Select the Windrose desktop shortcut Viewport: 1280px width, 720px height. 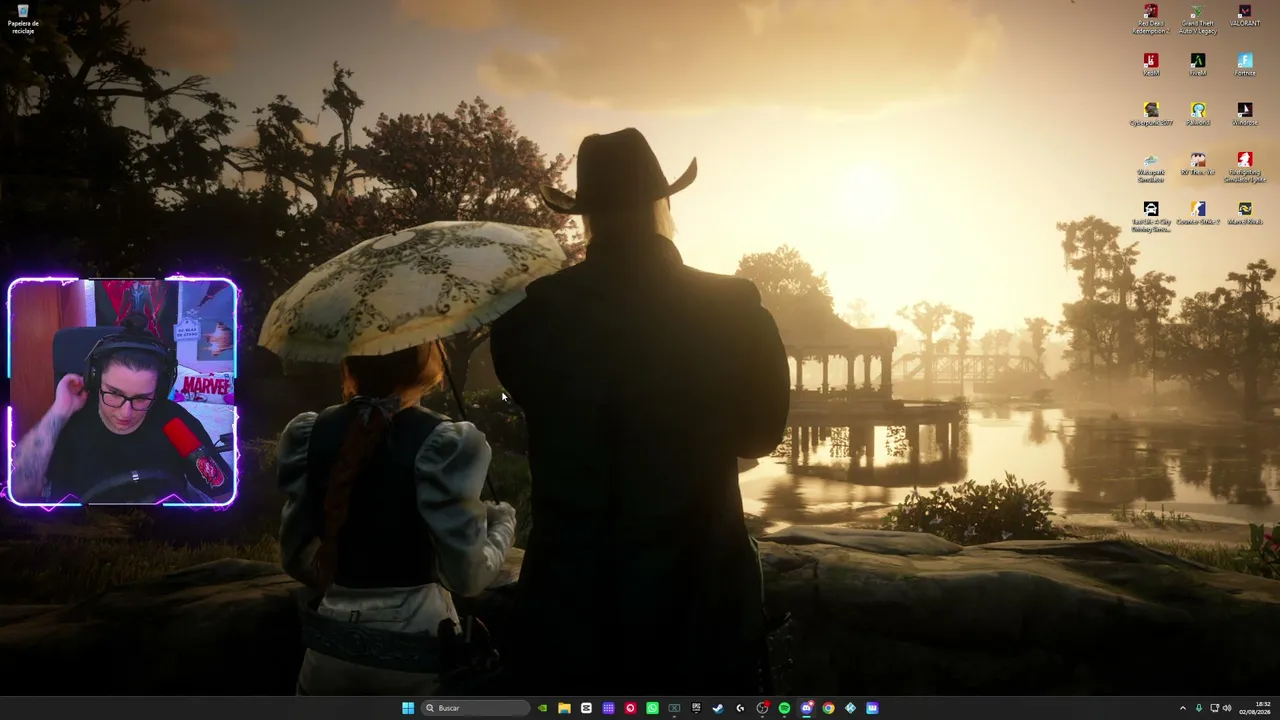(1245, 115)
